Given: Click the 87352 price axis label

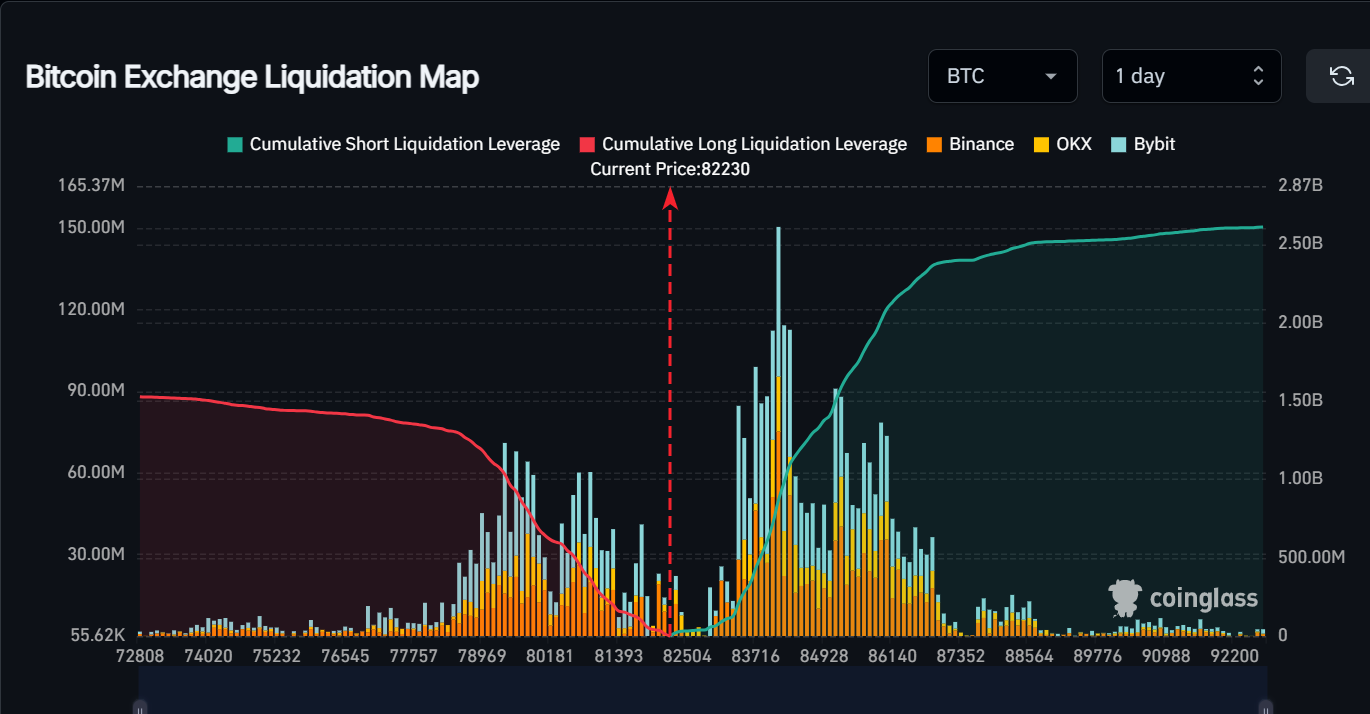Looking at the screenshot, I should coord(960,656).
